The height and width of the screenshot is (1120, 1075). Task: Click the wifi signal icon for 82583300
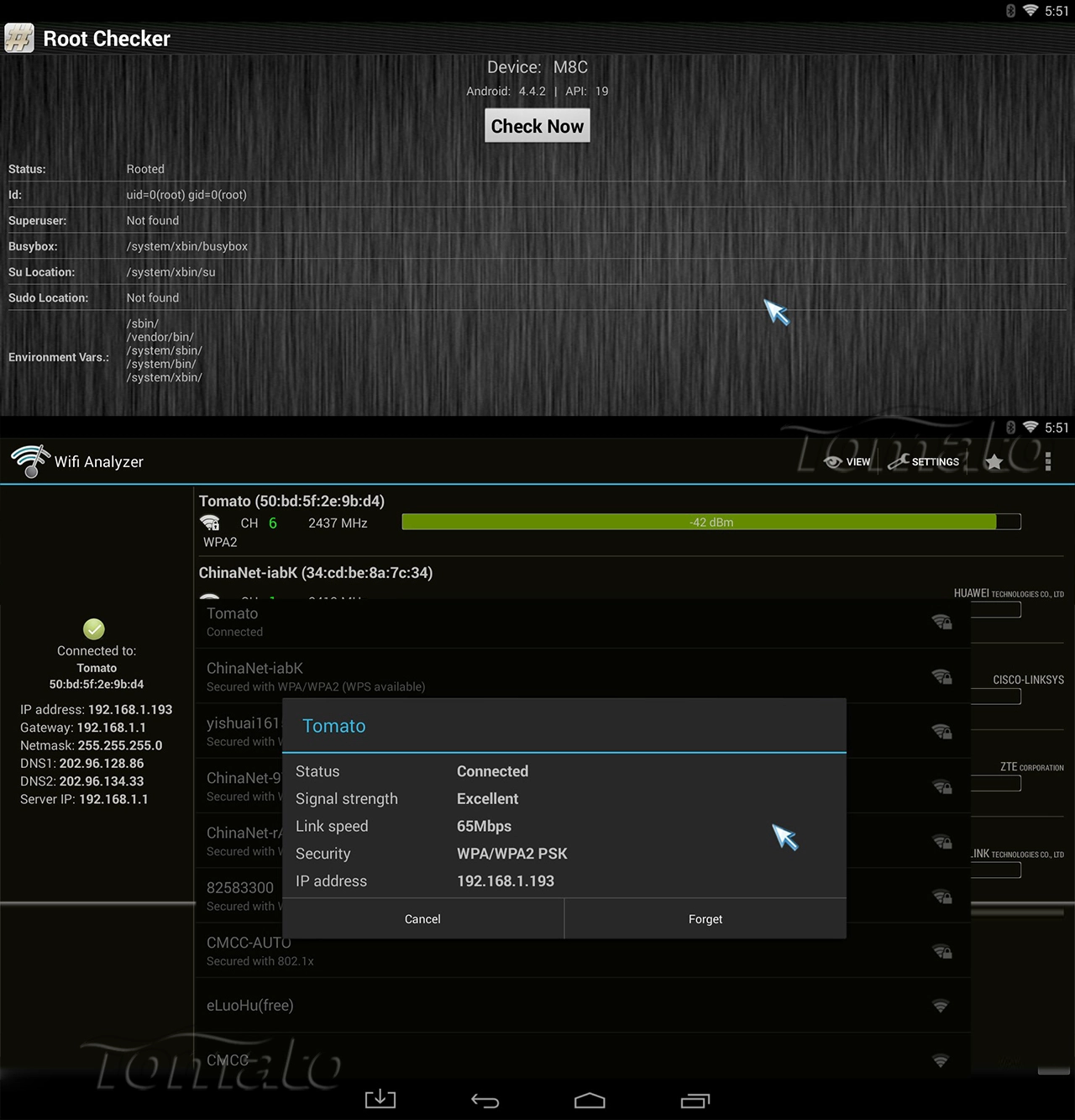coord(941,897)
